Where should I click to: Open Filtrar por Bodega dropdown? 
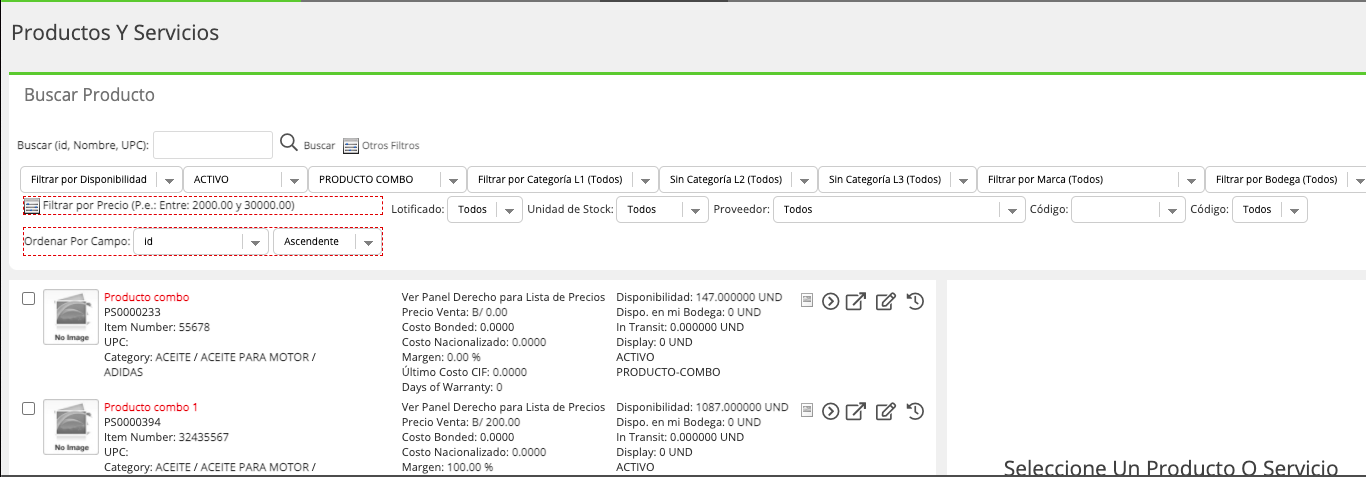coord(1286,180)
